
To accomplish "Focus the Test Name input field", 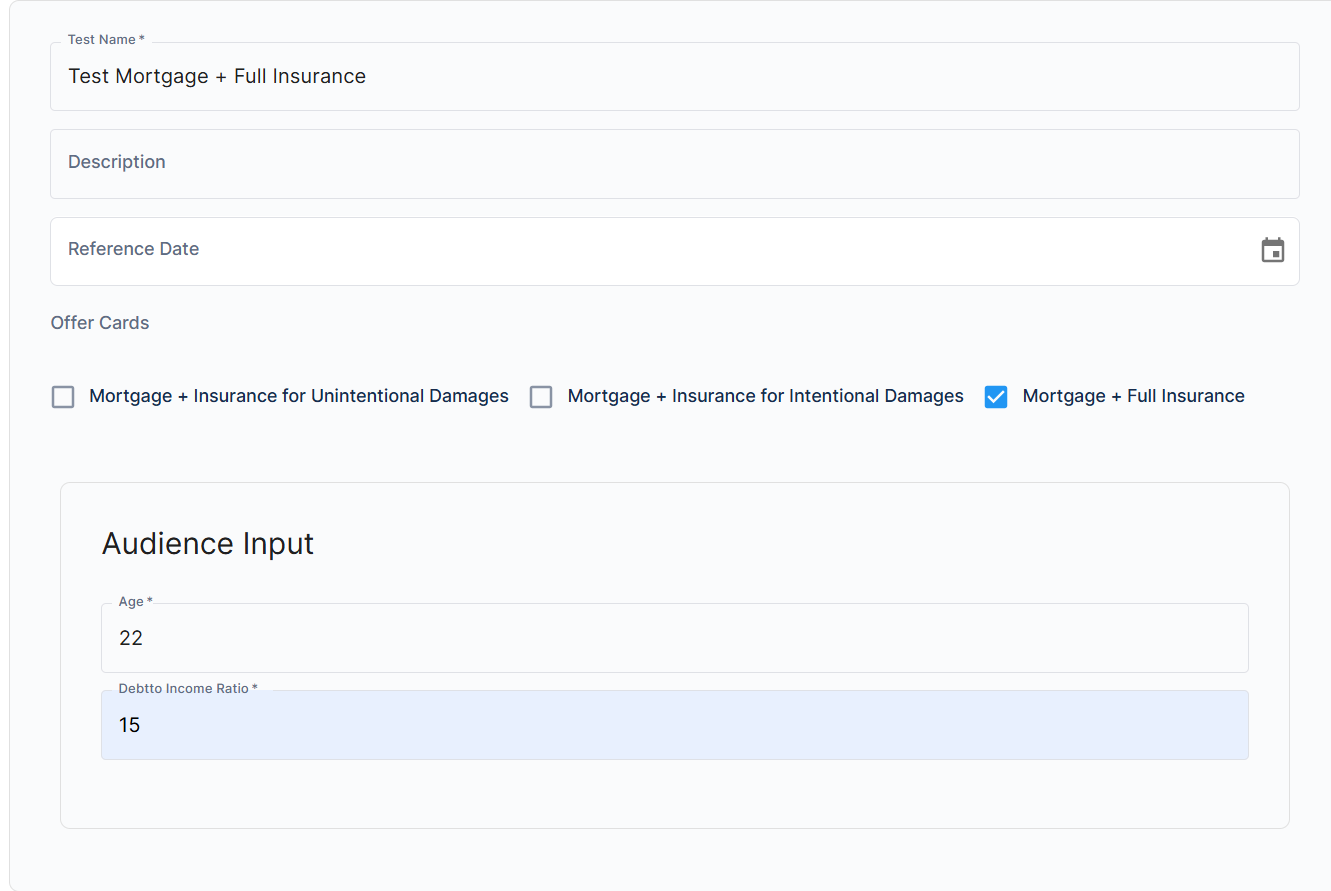I will [674, 76].
